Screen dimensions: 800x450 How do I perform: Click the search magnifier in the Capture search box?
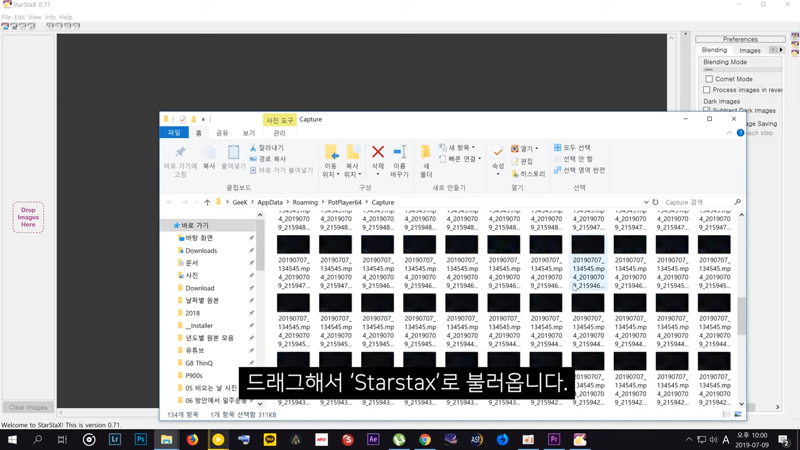click(x=737, y=202)
